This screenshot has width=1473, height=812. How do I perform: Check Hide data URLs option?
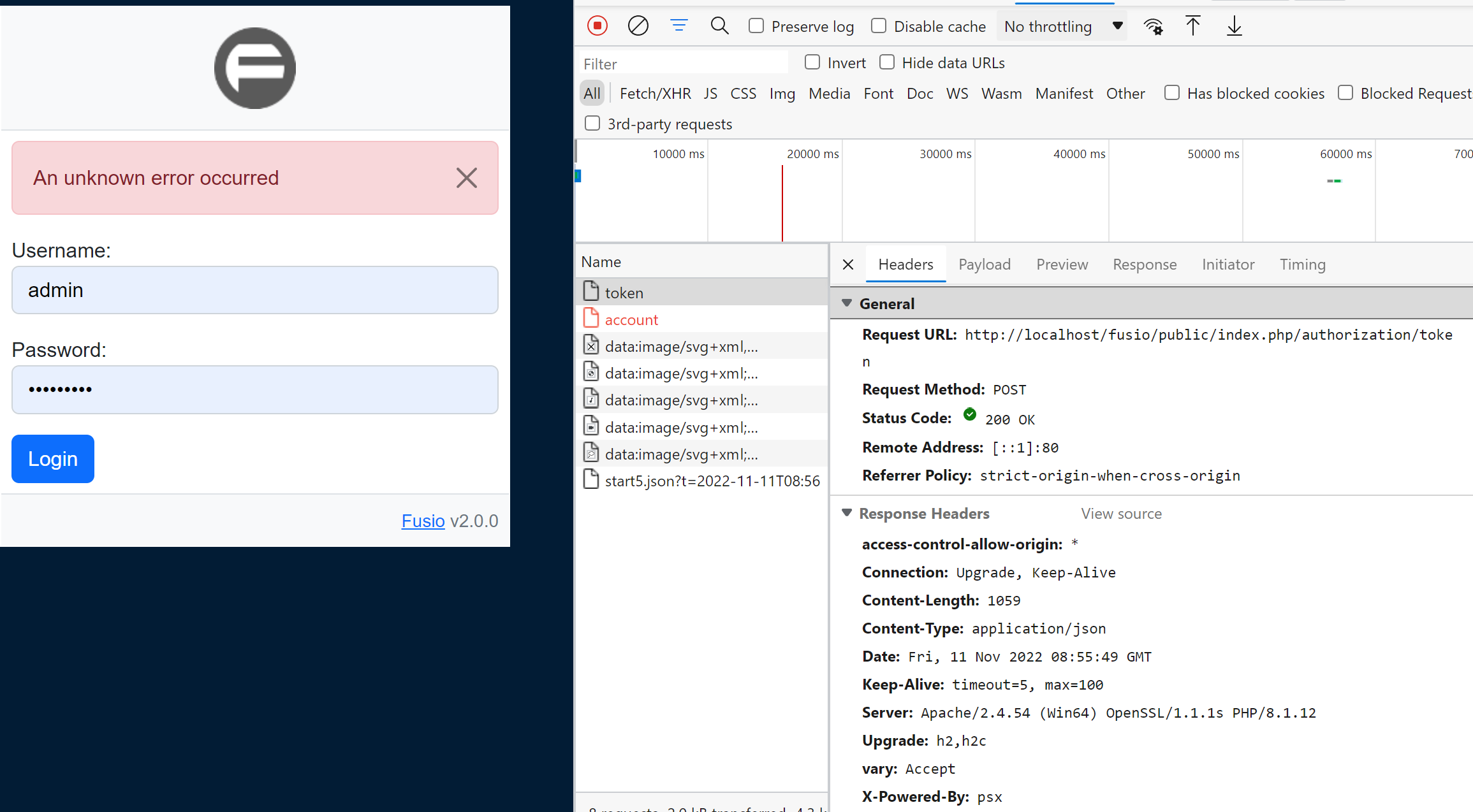point(887,62)
